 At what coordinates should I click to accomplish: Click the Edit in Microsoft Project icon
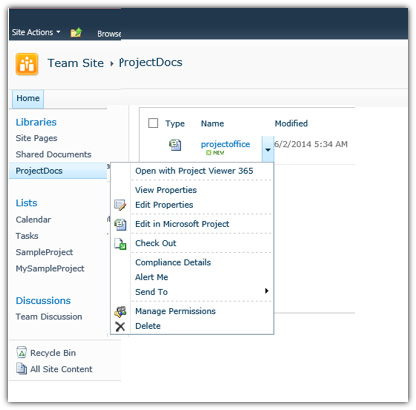point(120,224)
